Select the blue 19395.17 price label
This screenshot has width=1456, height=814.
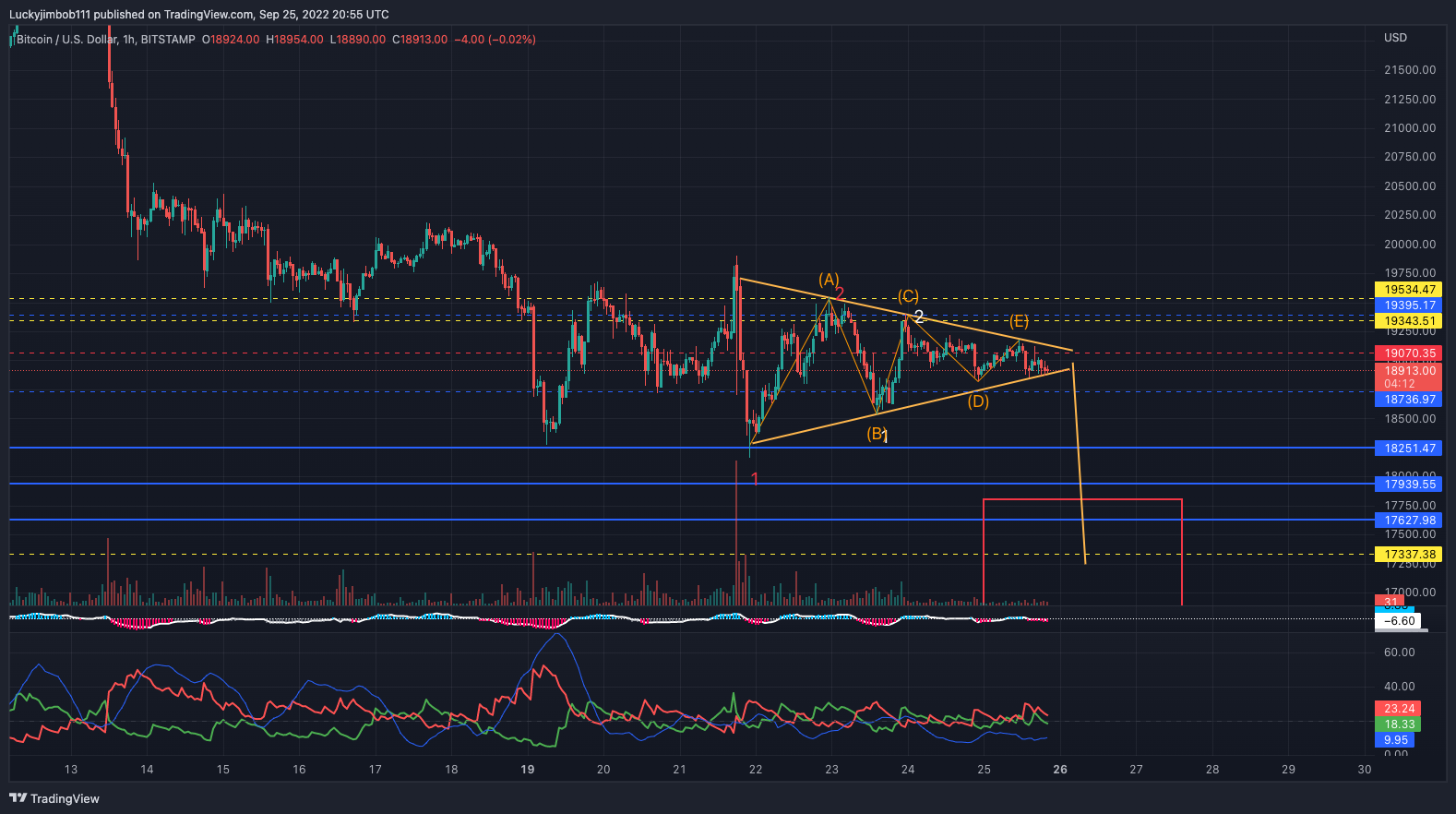pyautogui.click(x=1408, y=305)
